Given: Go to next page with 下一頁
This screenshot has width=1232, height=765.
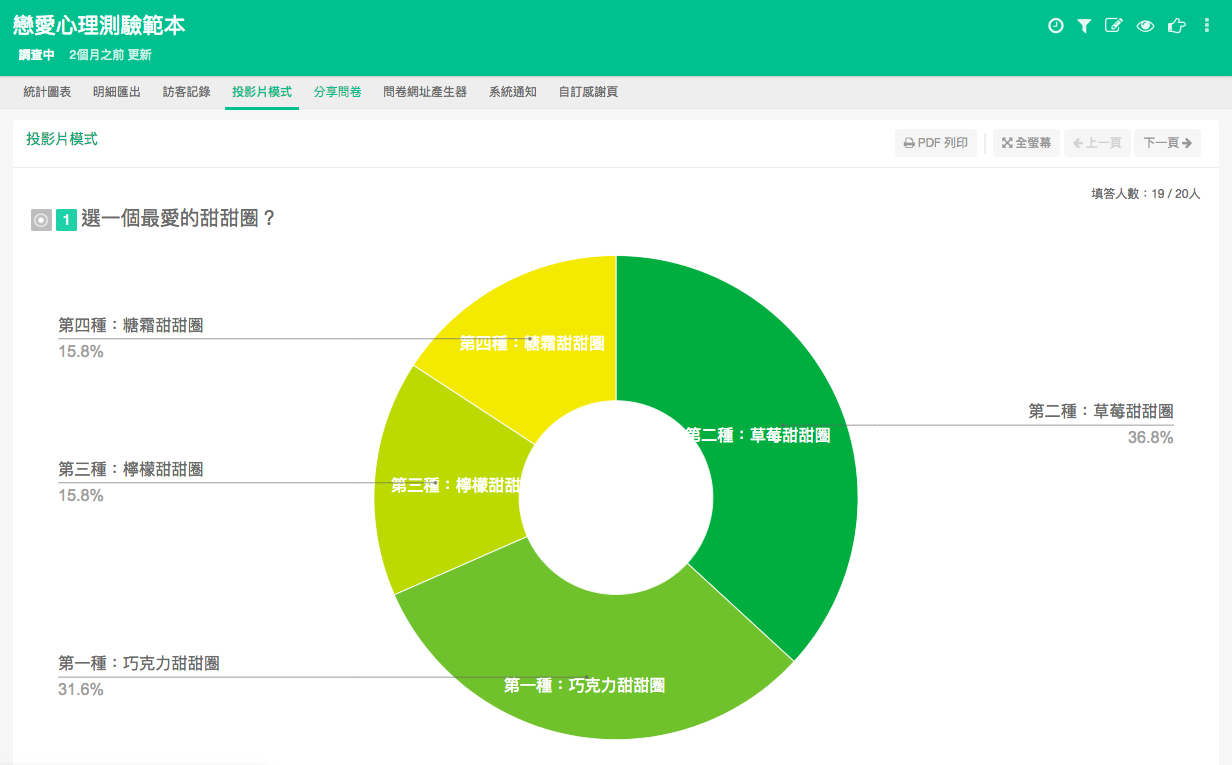Looking at the screenshot, I should pyautogui.click(x=1167, y=143).
